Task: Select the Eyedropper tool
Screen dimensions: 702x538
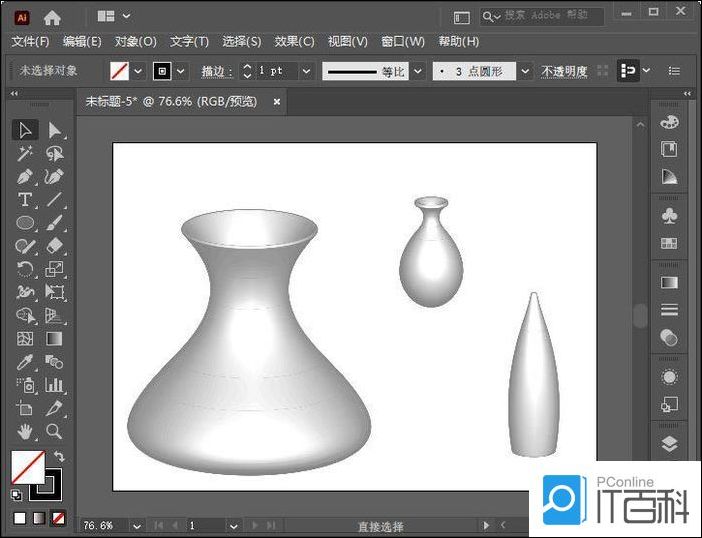Action: [x=25, y=361]
